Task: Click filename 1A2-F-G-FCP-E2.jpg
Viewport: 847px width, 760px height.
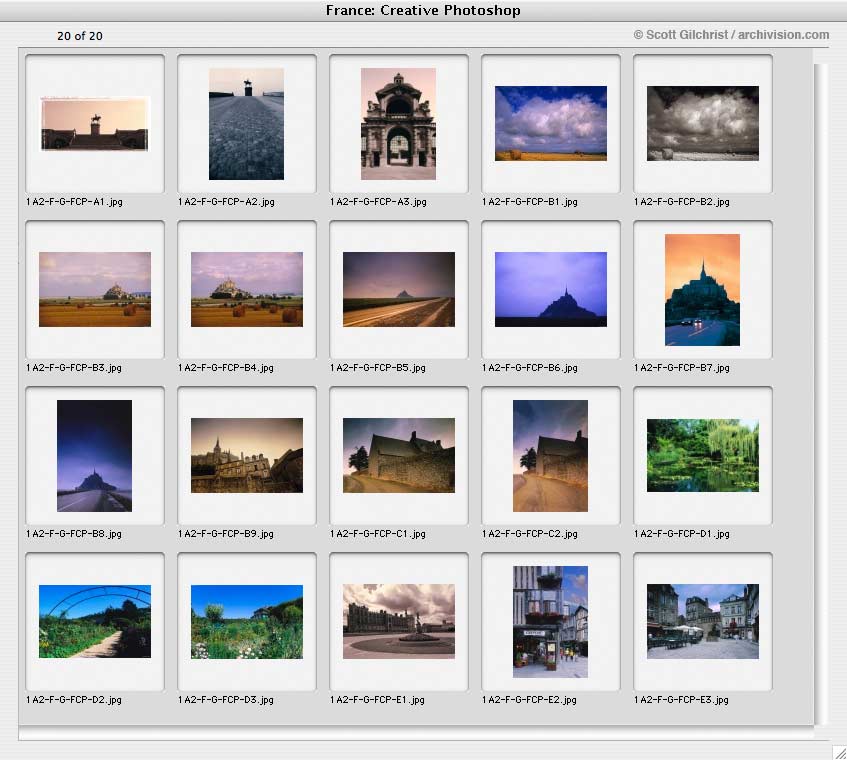Action: point(529,700)
